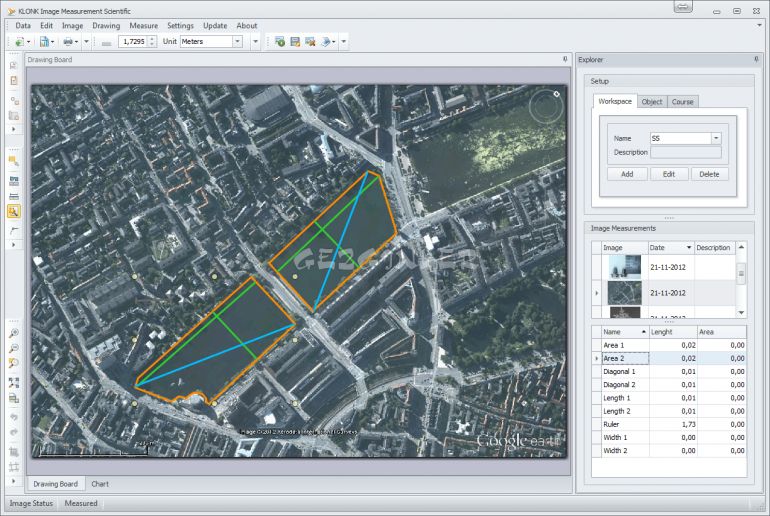Screen dimensions: 770x516
Task: Open the Data menu
Action: click(x=23, y=26)
